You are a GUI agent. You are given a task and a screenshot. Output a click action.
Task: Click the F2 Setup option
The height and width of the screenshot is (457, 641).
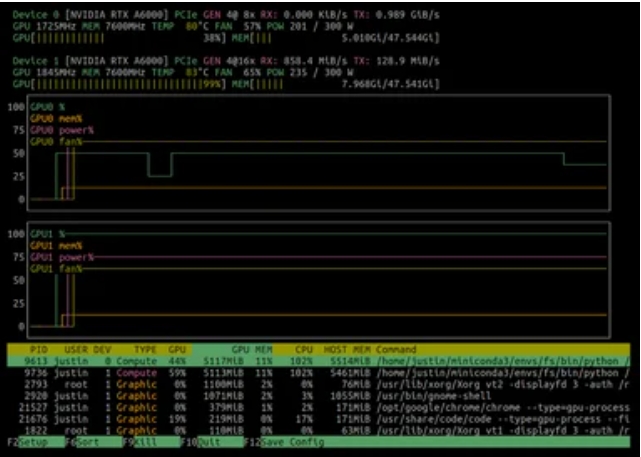32,441
